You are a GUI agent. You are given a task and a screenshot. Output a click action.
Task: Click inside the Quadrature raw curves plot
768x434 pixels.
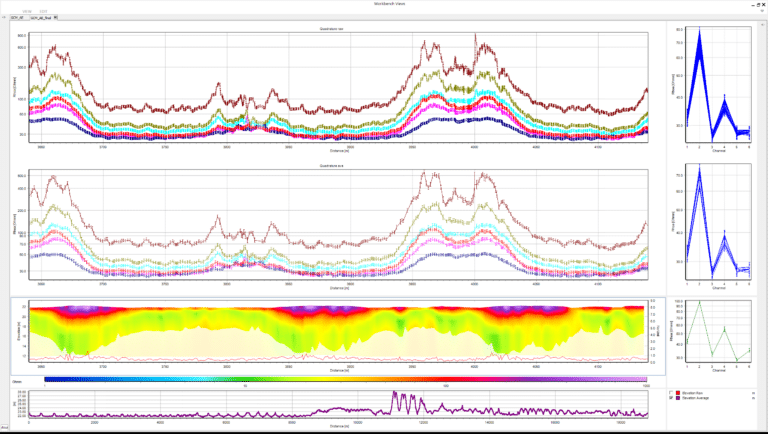click(338, 87)
